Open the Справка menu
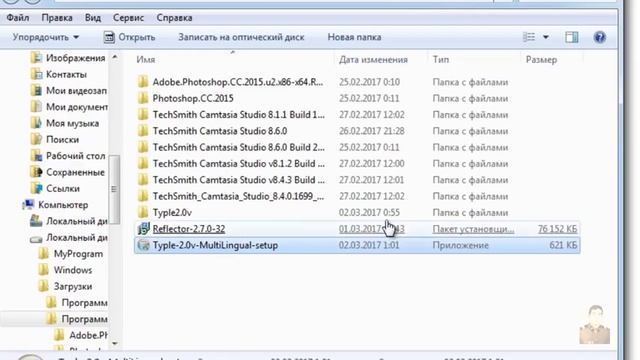The height and width of the screenshot is (360, 640). tap(174, 18)
